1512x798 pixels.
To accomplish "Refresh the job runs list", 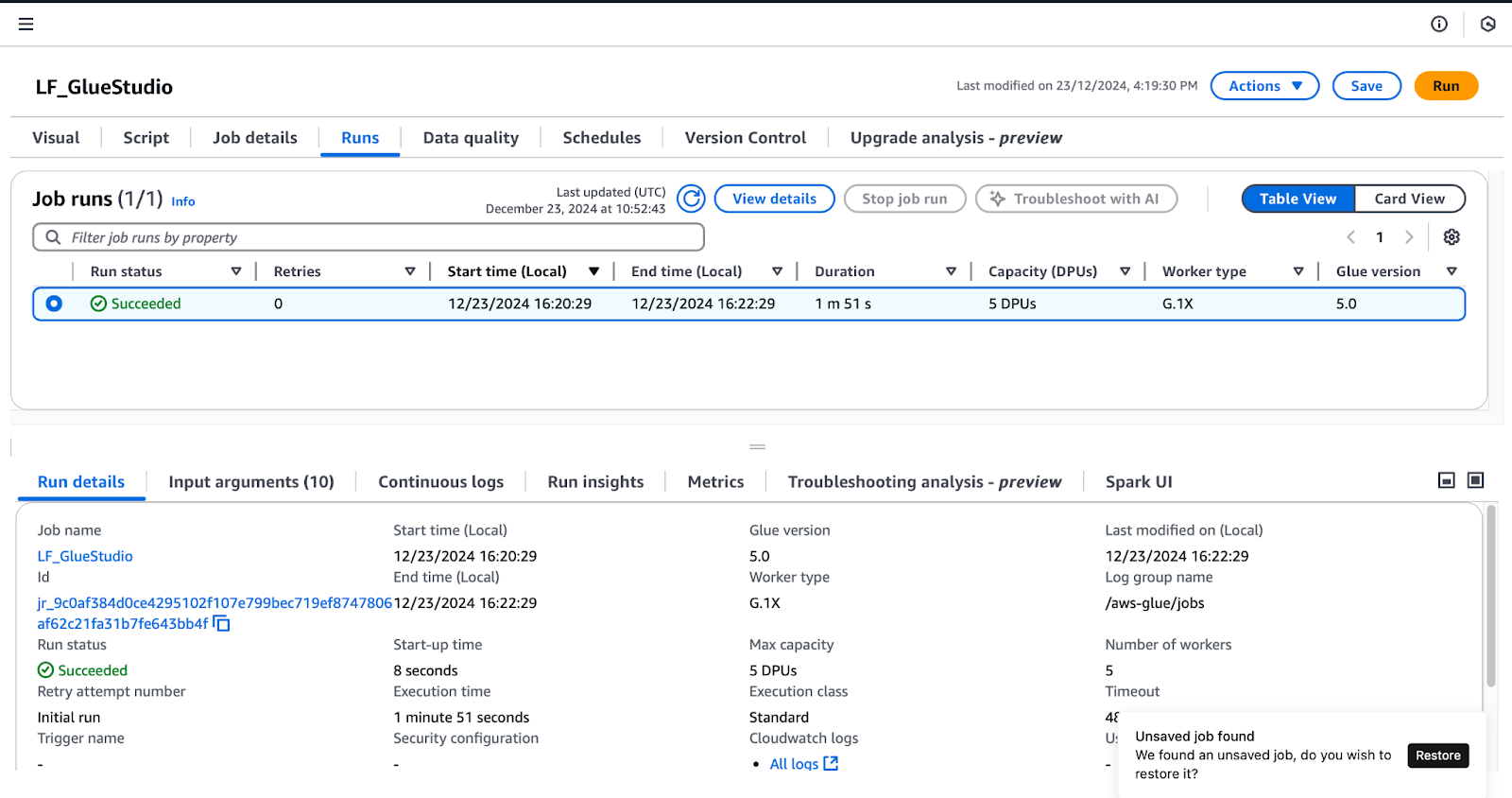I will (x=692, y=199).
